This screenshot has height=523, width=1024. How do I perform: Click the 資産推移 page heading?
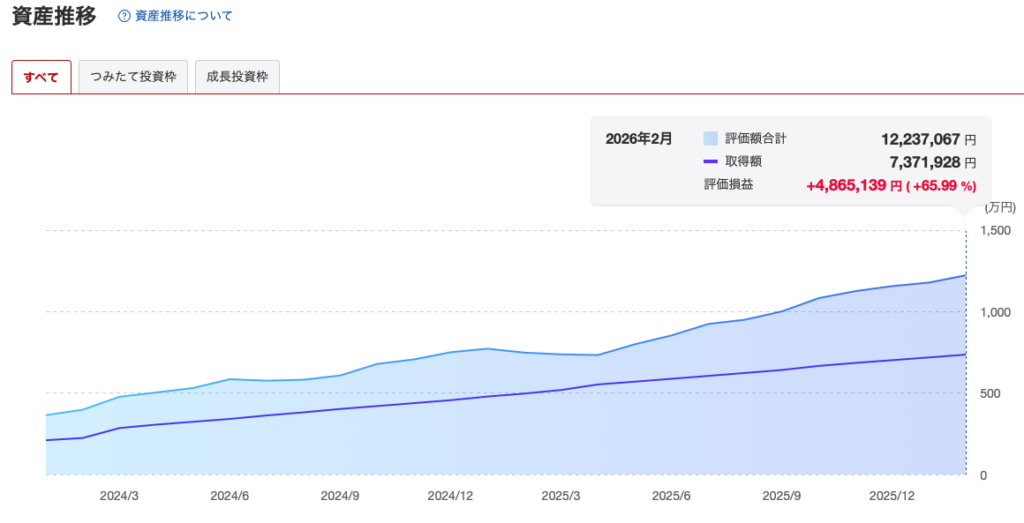pyautogui.click(x=54, y=16)
